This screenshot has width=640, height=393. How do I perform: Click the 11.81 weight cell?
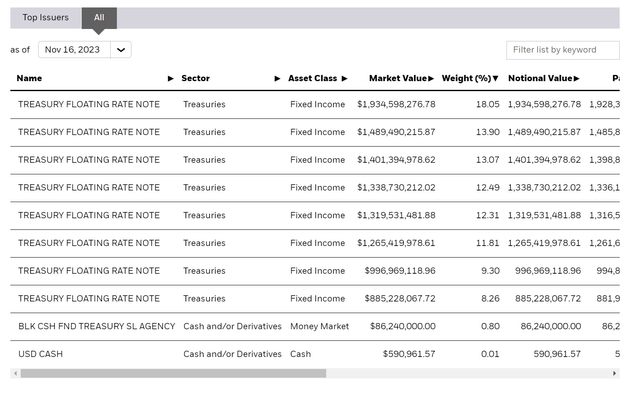click(x=488, y=243)
